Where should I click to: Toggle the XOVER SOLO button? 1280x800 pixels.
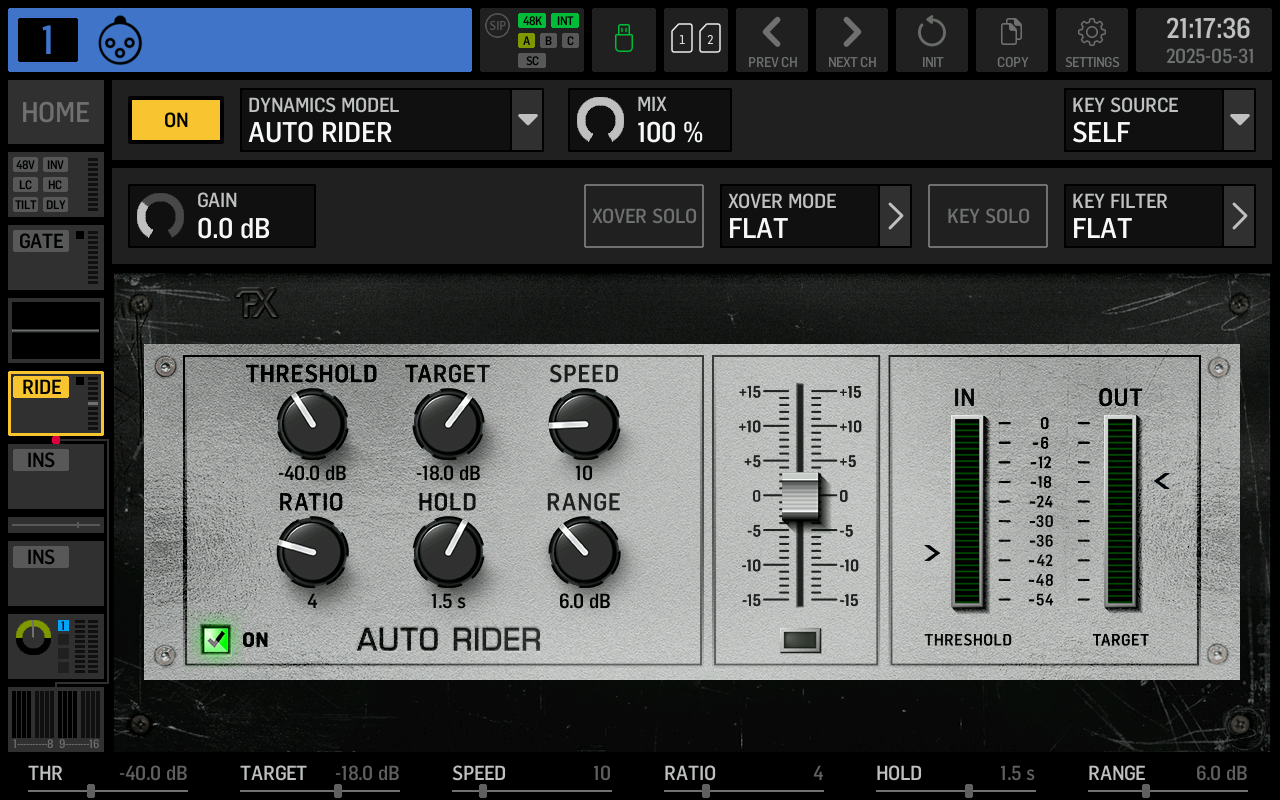point(644,216)
